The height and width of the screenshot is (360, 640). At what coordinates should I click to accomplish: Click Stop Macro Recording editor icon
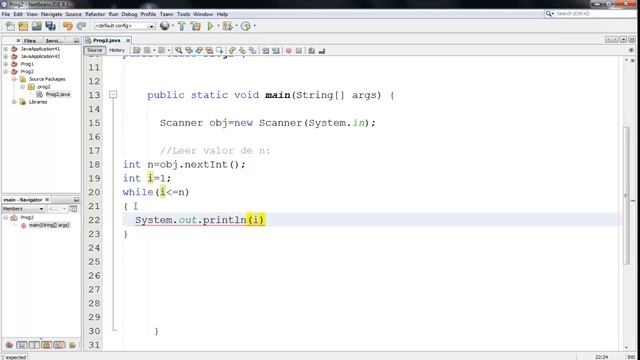coord(299,51)
